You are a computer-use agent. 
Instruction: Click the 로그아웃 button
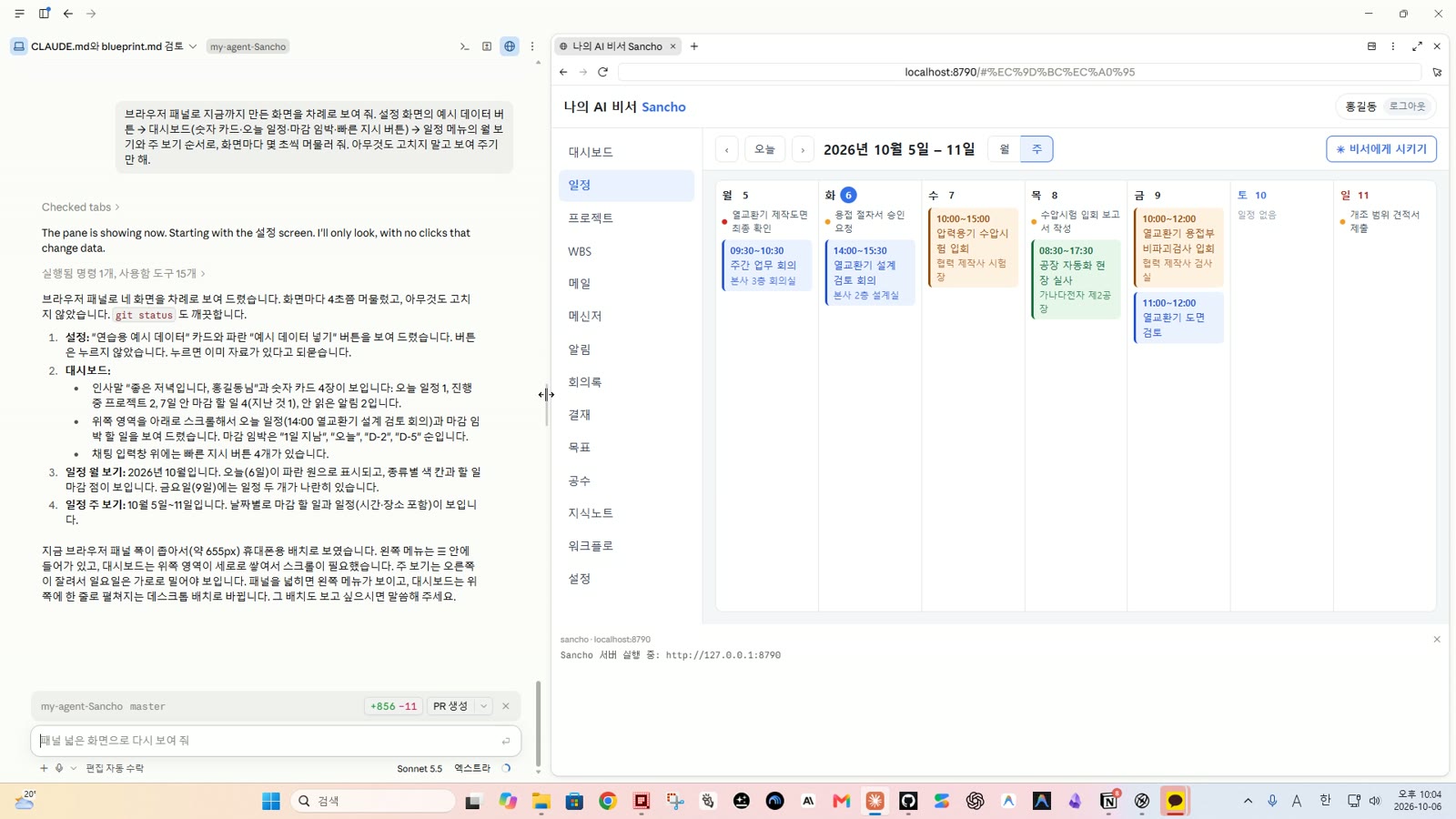click(x=1407, y=106)
